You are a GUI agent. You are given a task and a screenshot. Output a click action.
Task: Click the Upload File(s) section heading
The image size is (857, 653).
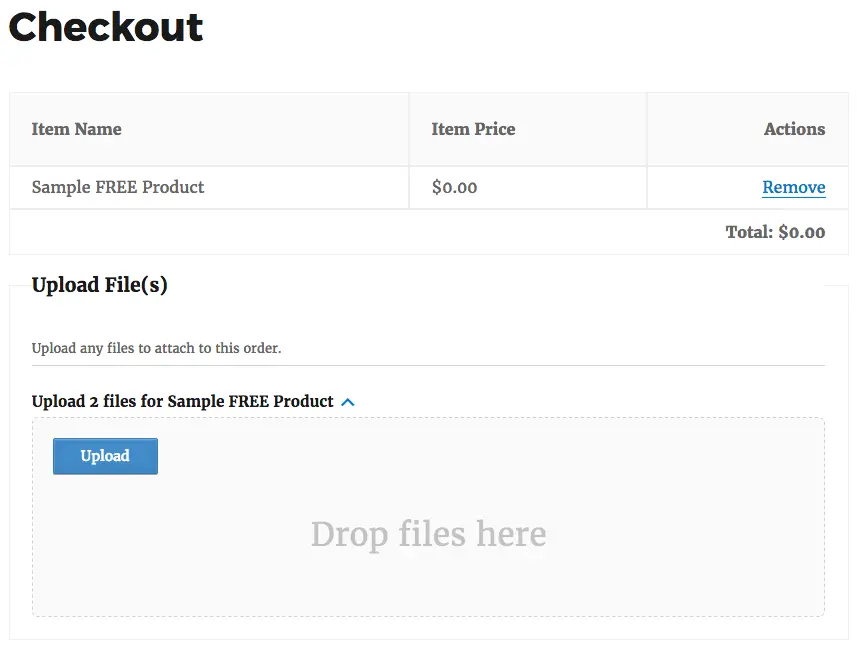pyautogui.click(x=100, y=285)
